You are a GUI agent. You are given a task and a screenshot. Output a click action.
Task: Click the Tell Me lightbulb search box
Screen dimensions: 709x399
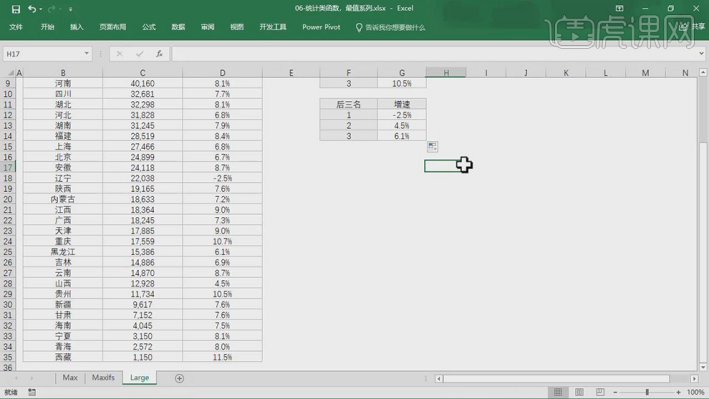coord(390,28)
